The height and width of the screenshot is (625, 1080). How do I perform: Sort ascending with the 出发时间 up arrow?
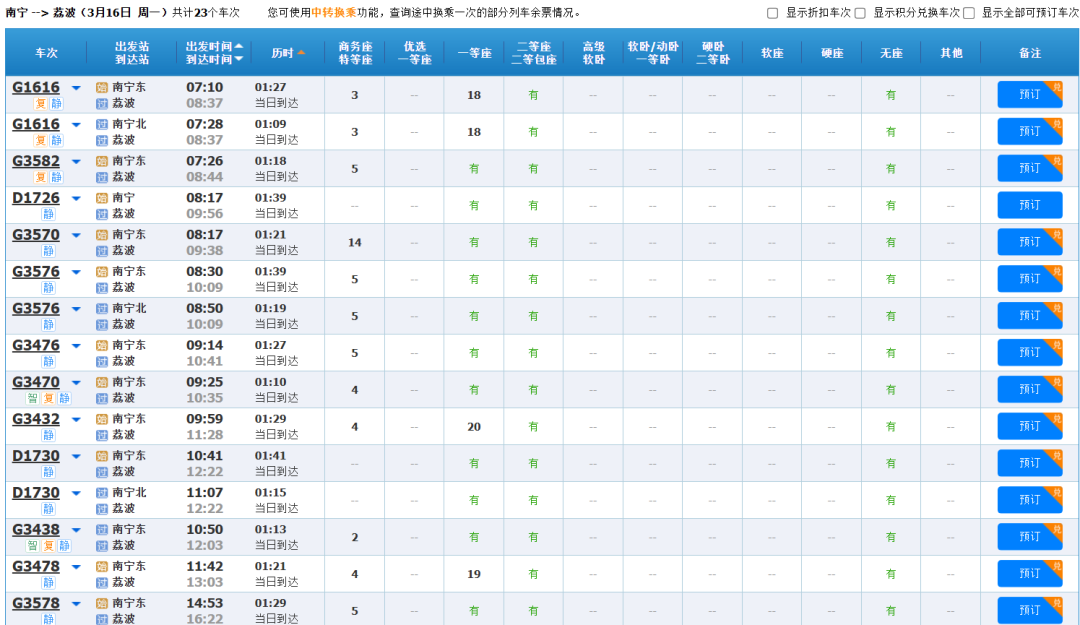click(x=239, y=46)
